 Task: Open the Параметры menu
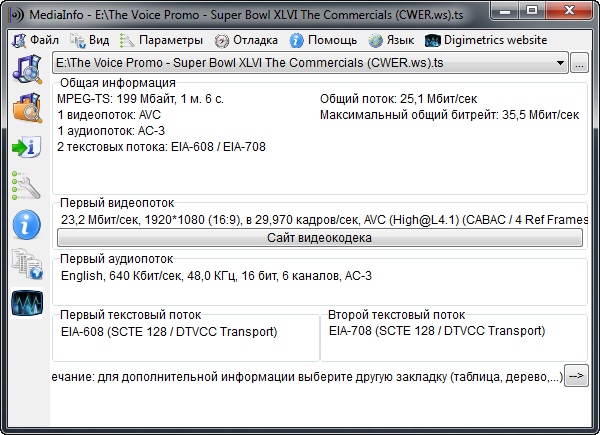(x=160, y=40)
